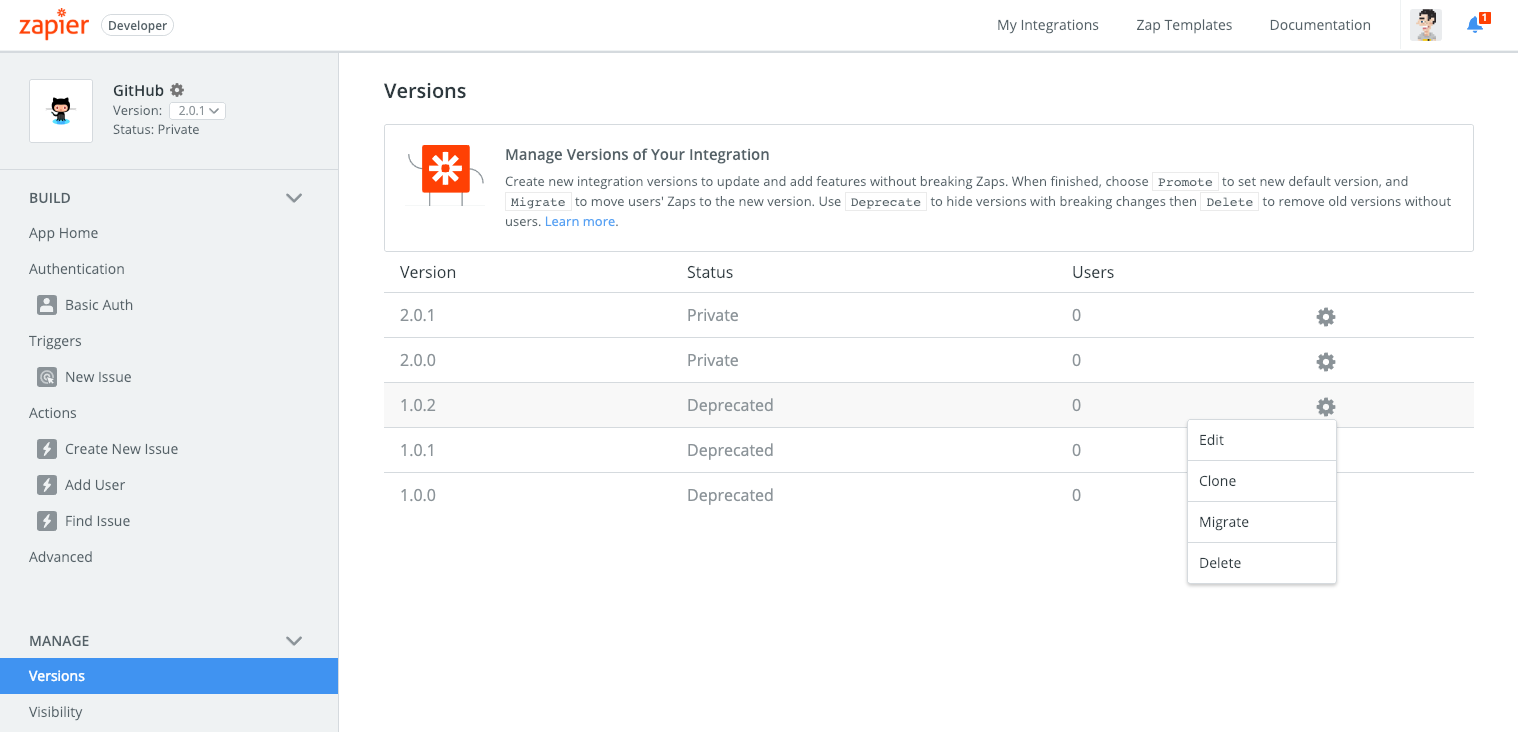Follow the Learn more link
Viewport: 1518px width, 732px height.
point(580,221)
